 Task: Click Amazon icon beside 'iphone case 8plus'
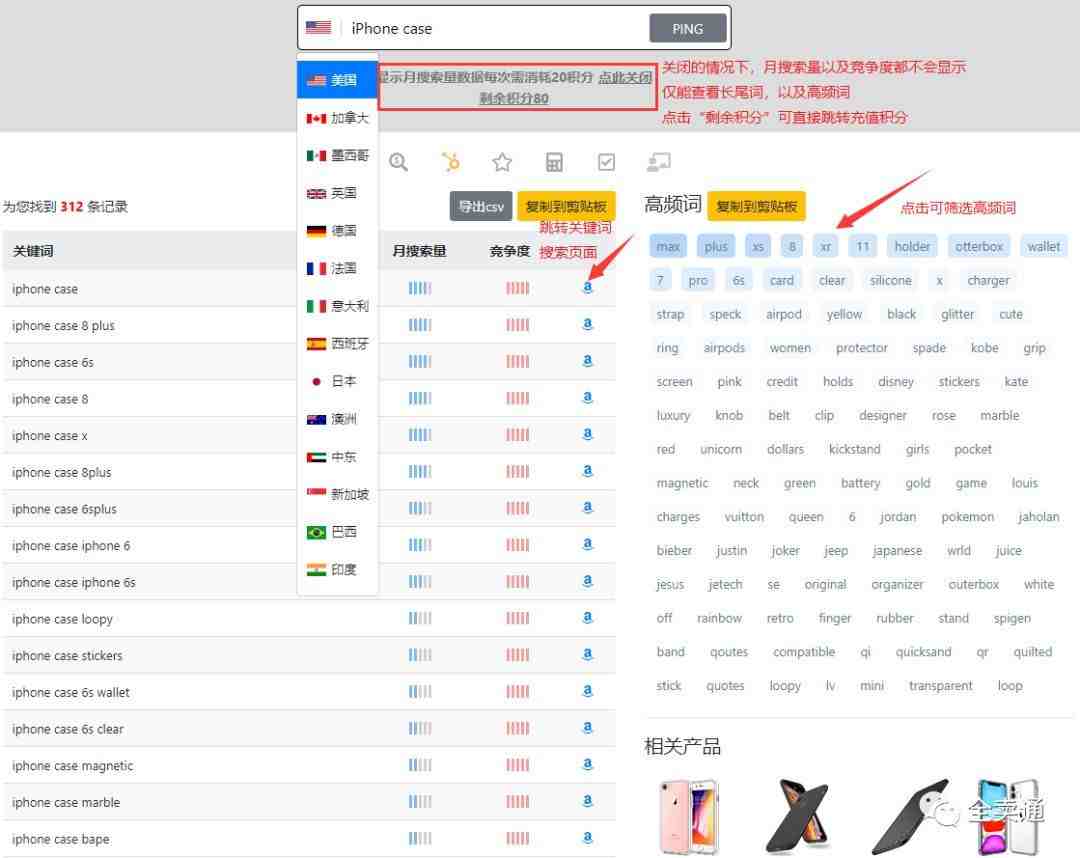pyautogui.click(x=588, y=471)
